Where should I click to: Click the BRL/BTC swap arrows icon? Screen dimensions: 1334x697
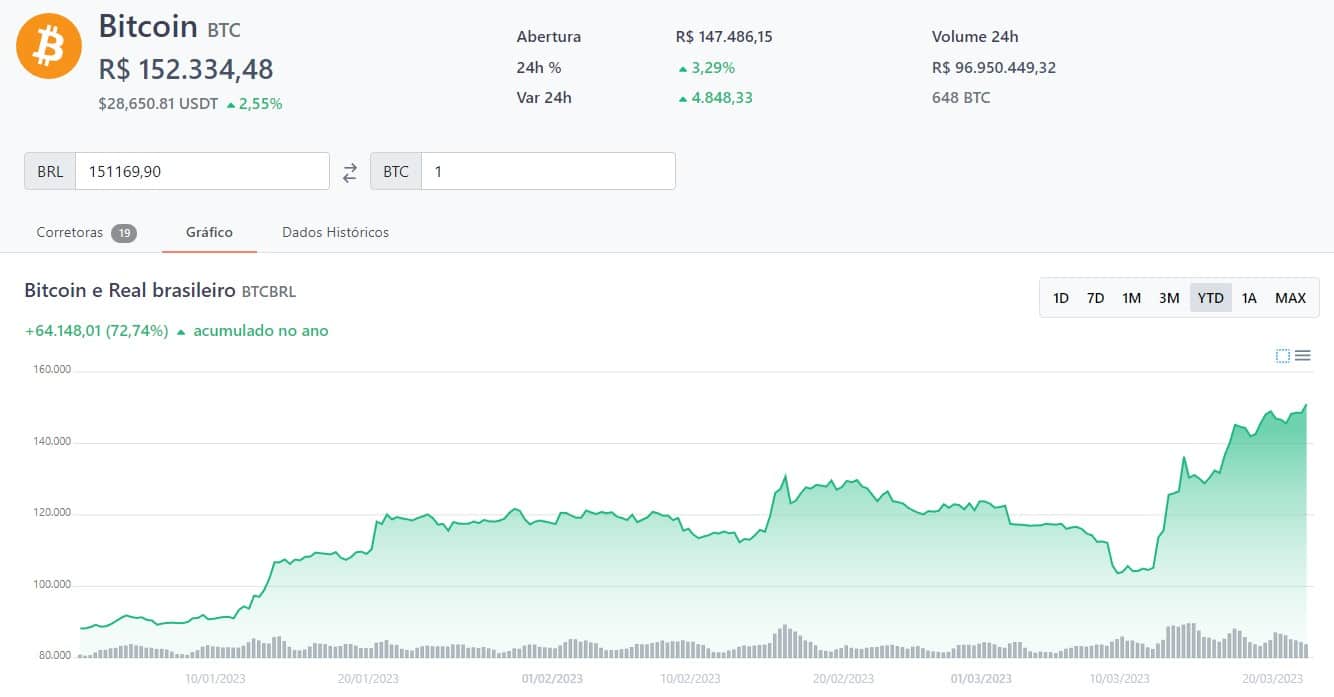350,172
